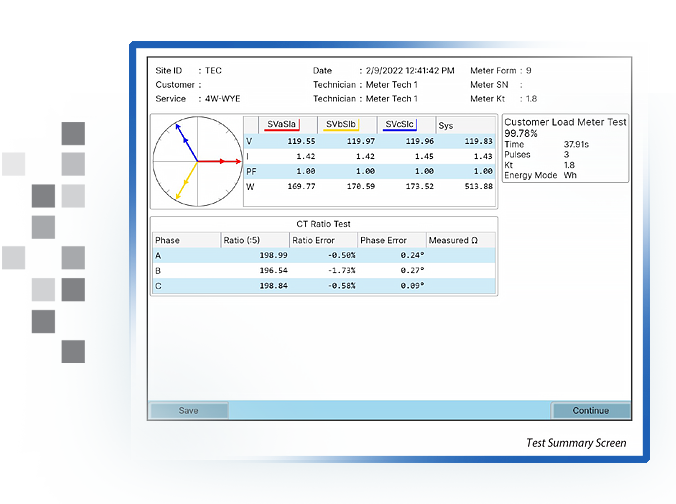Click the Customer field label
This screenshot has width=676, height=504.
pyautogui.click(x=175, y=85)
